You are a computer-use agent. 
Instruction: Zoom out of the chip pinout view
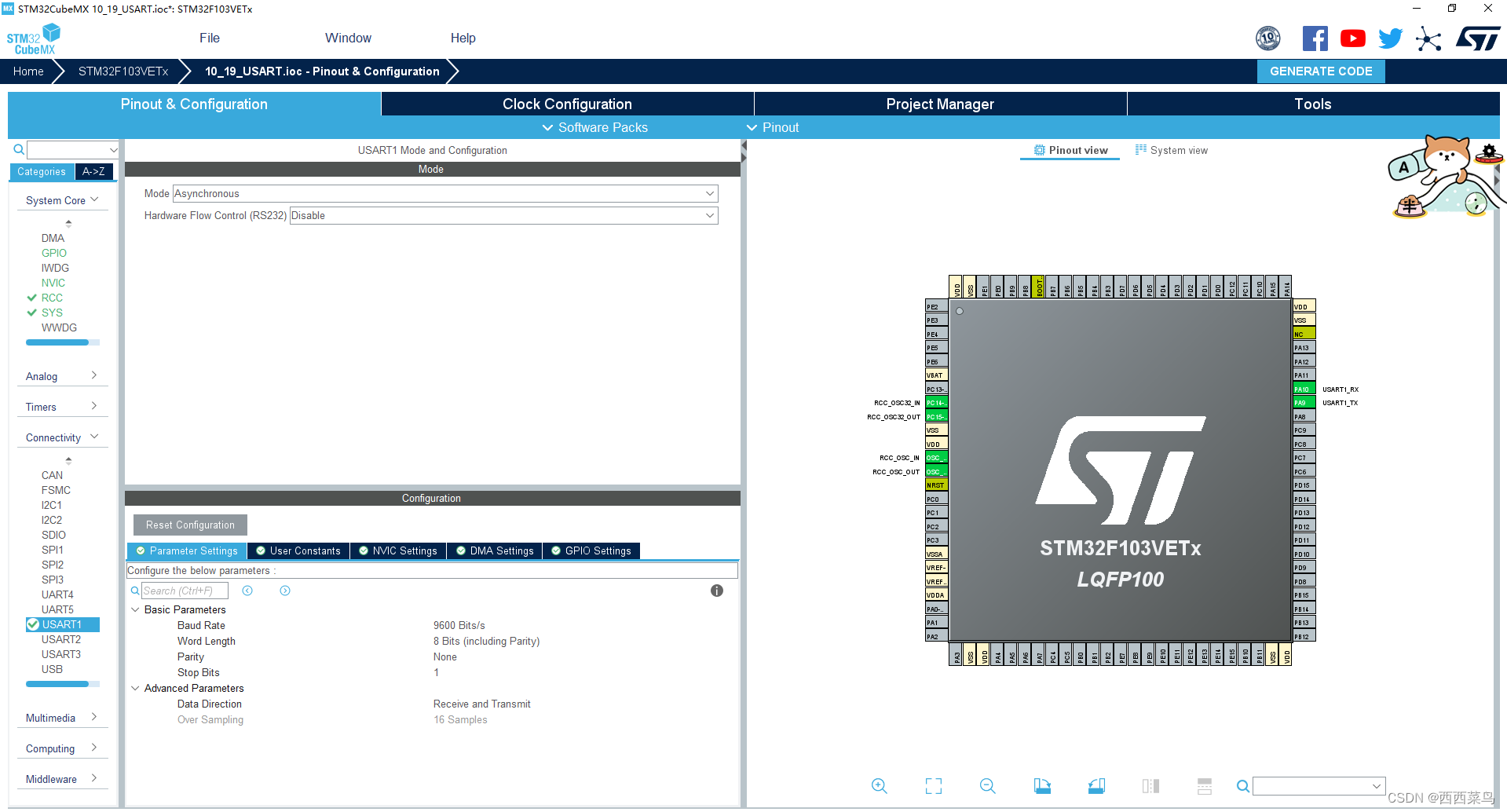point(988,786)
